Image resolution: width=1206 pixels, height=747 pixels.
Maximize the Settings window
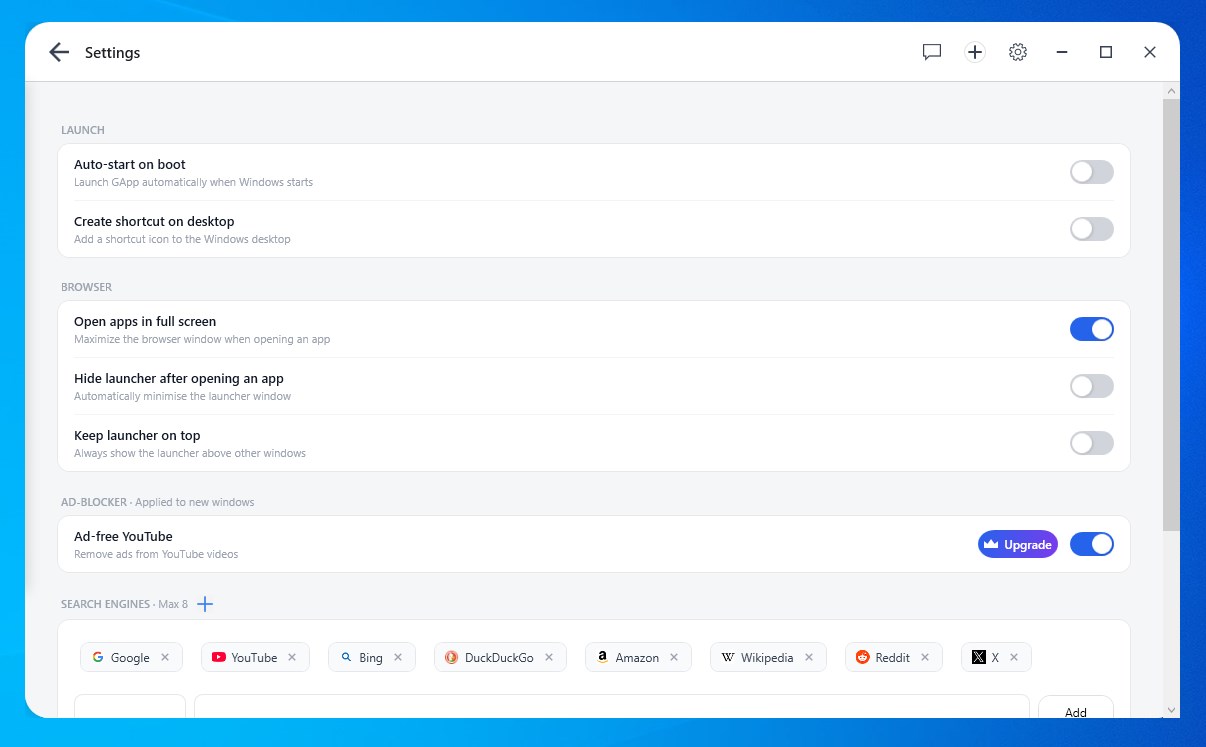point(1106,52)
